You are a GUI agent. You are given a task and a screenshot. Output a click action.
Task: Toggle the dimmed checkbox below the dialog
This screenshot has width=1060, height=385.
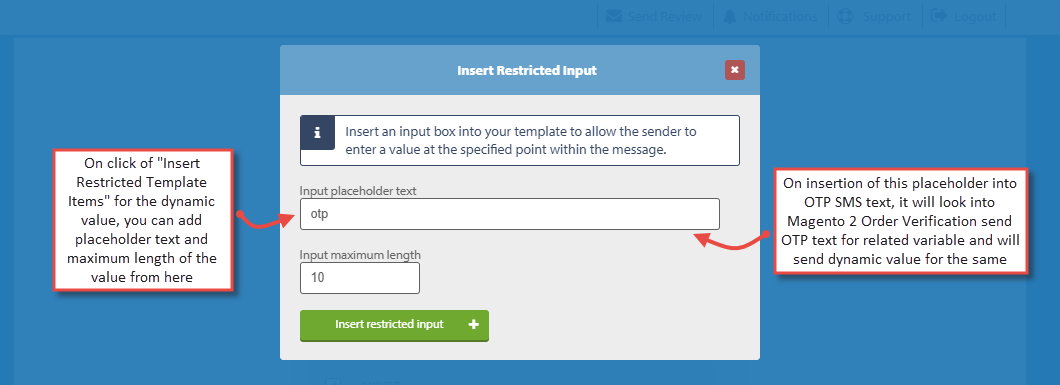[332, 382]
